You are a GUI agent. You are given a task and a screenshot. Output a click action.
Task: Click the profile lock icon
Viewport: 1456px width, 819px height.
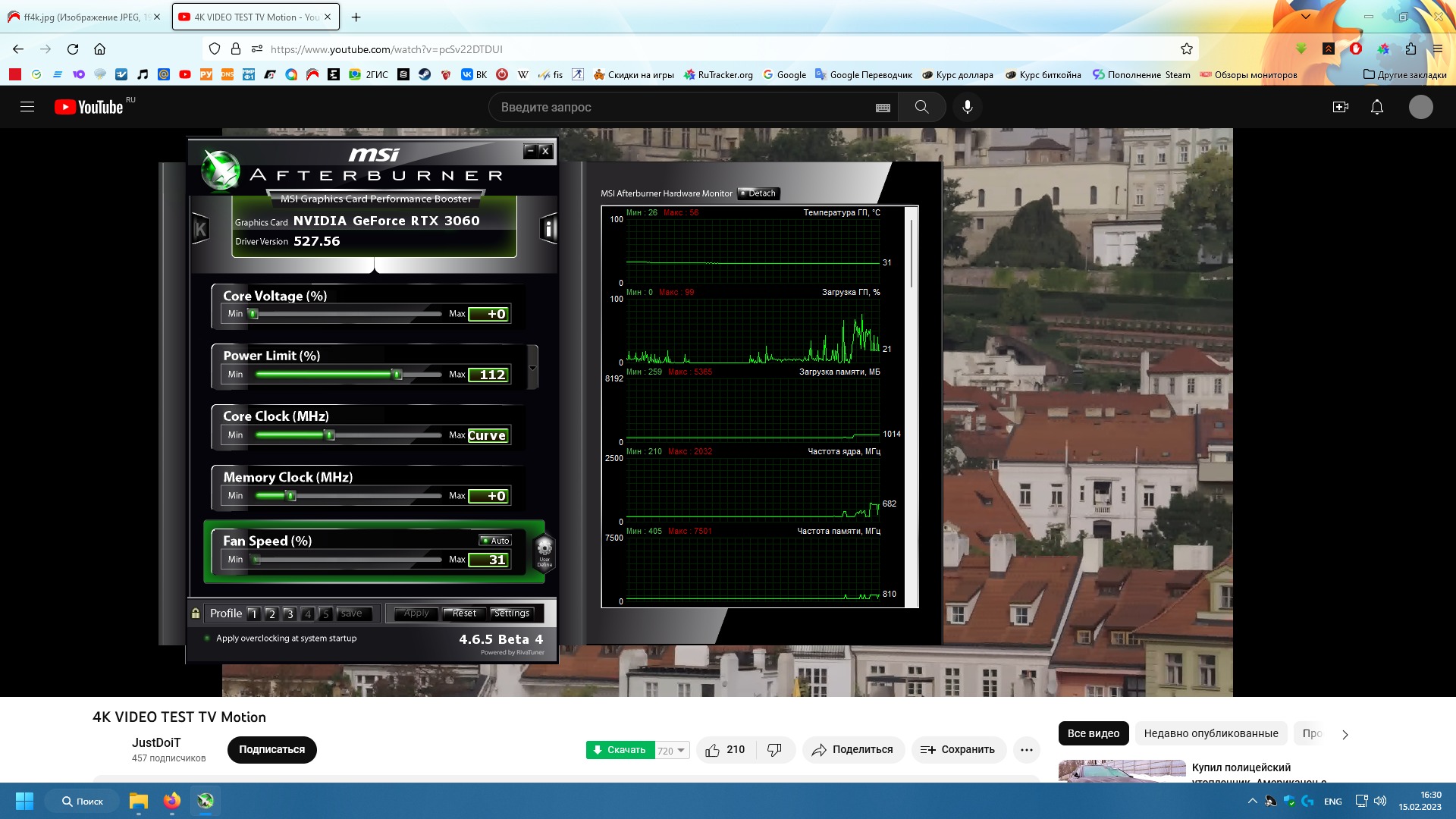coord(196,613)
